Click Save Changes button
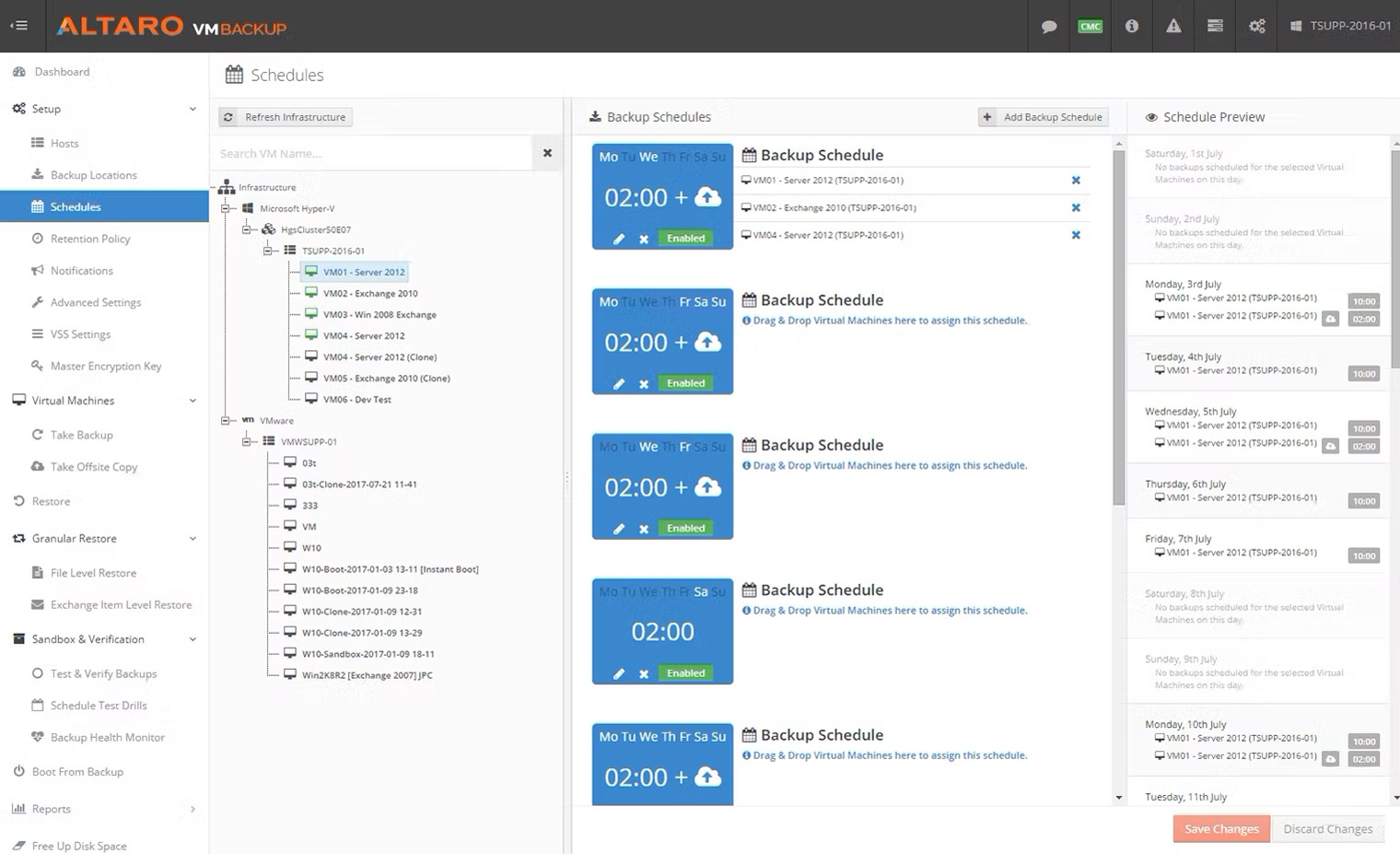Image resolution: width=1400 pixels, height=854 pixels. coord(1221,829)
